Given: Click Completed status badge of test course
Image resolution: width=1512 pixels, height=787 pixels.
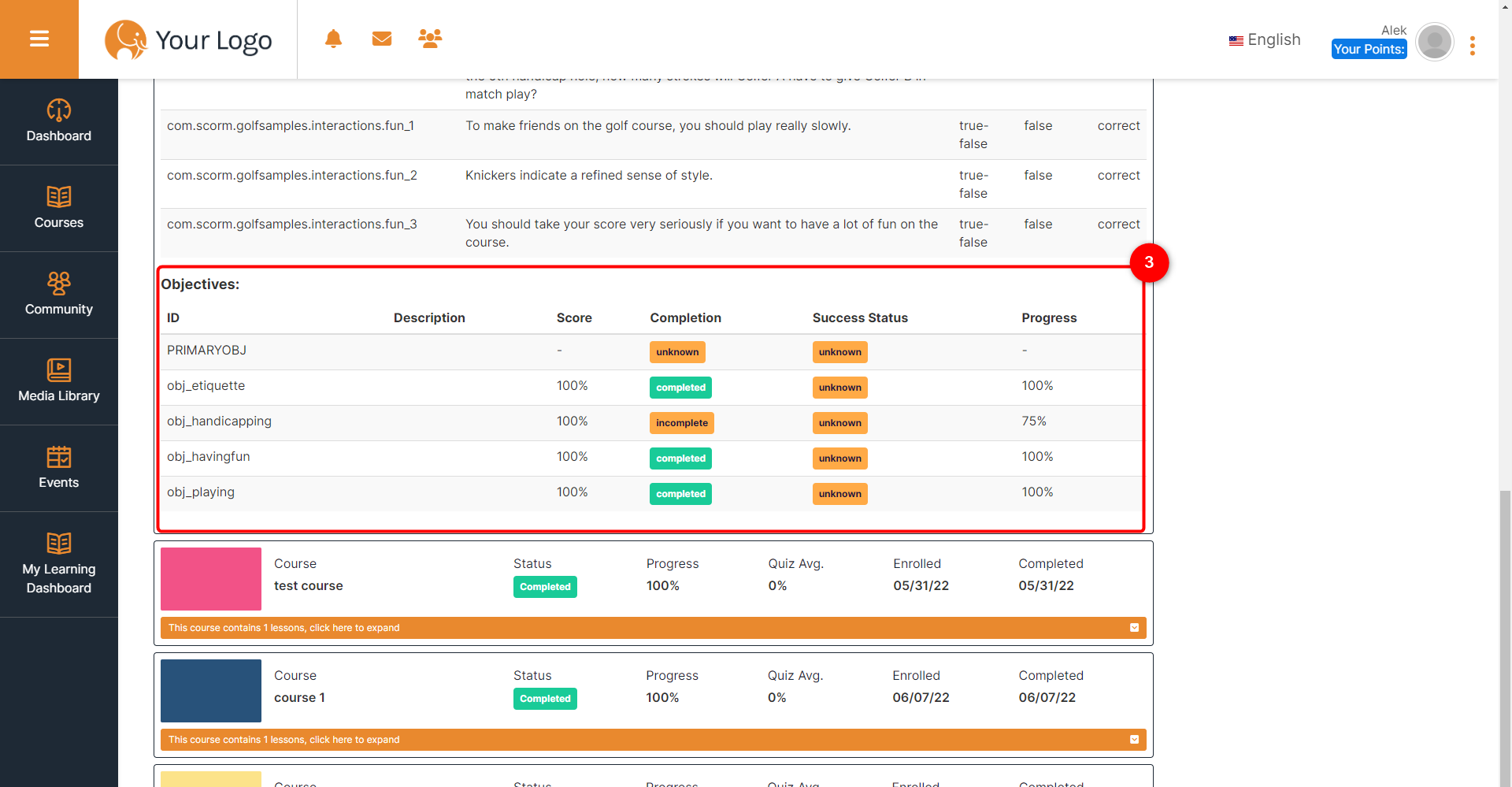Looking at the screenshot, I should tap(545, 587).
